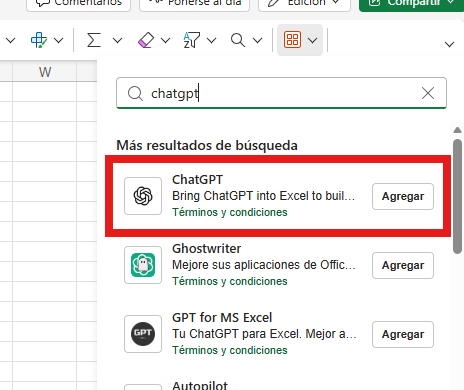
Task: Click the scrollbar up arrow
Action: (x=457, y=130)
